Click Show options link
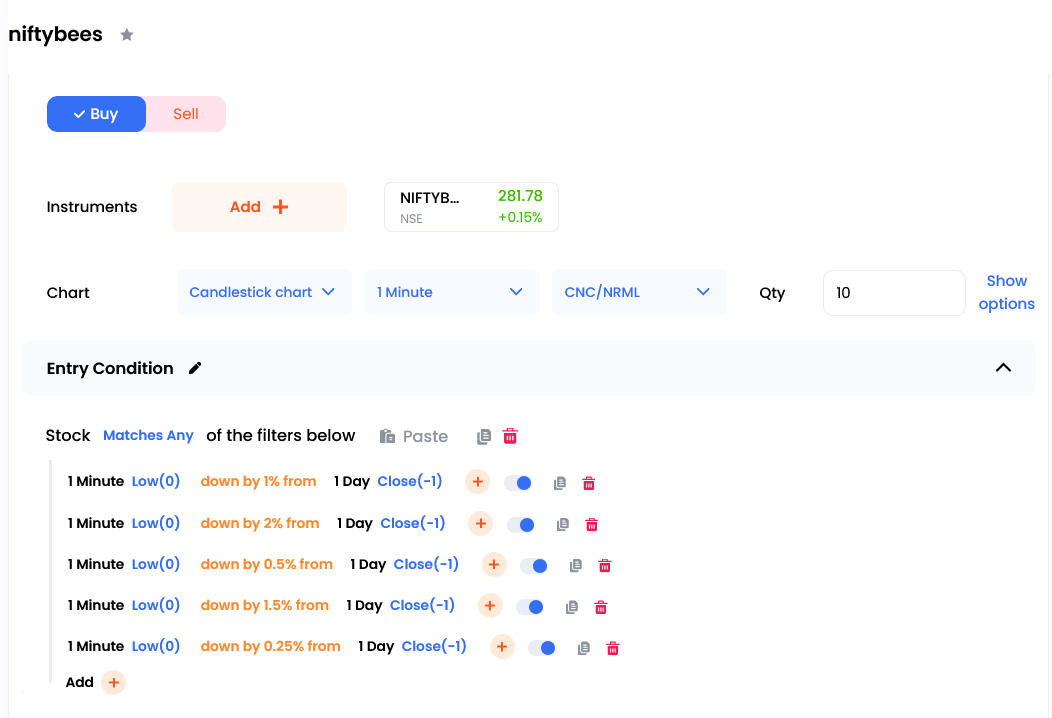The width and height of the screenshot is (1052, 718). click(1006, 292)
